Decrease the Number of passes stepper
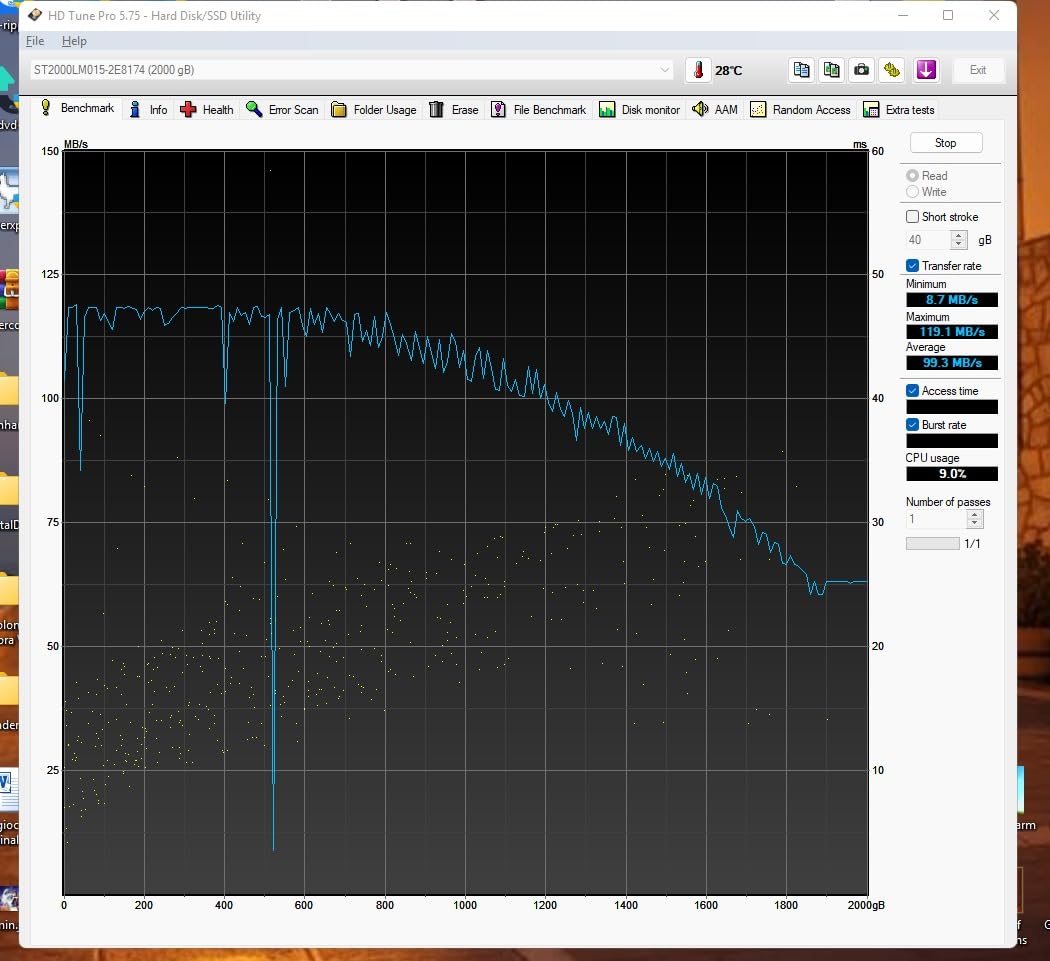Image resolution: width=1050 pixels, height=961 pixels. (975, 523)
